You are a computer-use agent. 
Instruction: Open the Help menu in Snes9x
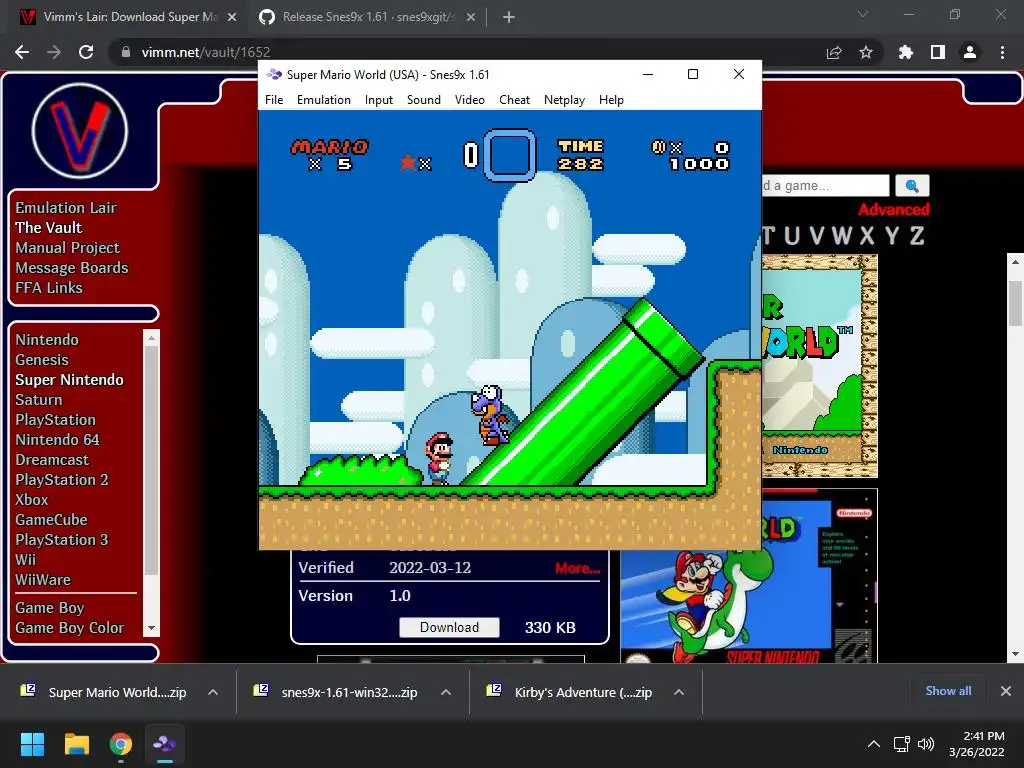611,100
